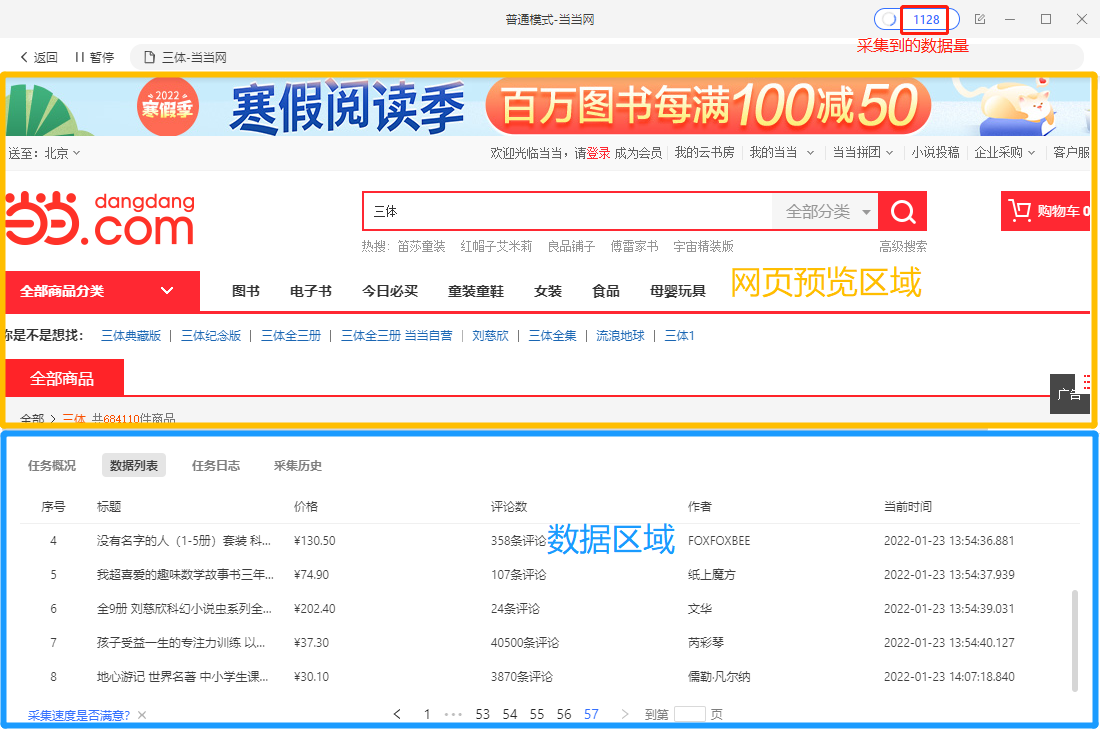Image resolution: width=1100 pixels, height=734 pixels.
Task: Click the edit note icon in title bar
Action: pos(980,20)
